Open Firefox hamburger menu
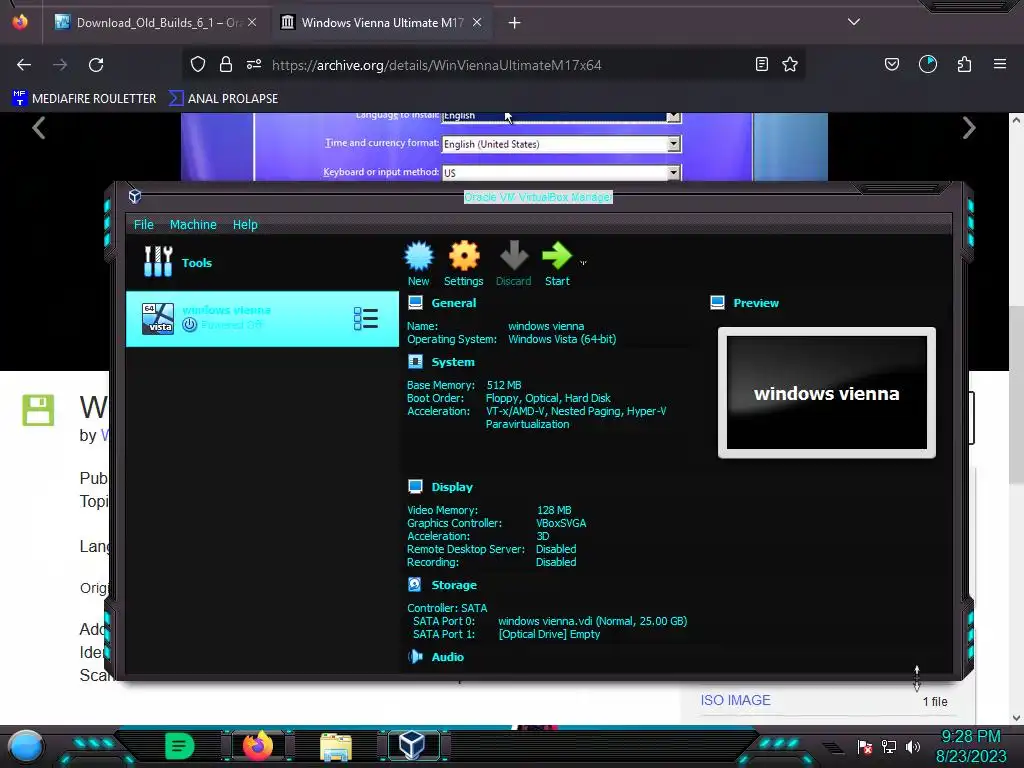1024x768 pixels. (x=1000, y=65)
